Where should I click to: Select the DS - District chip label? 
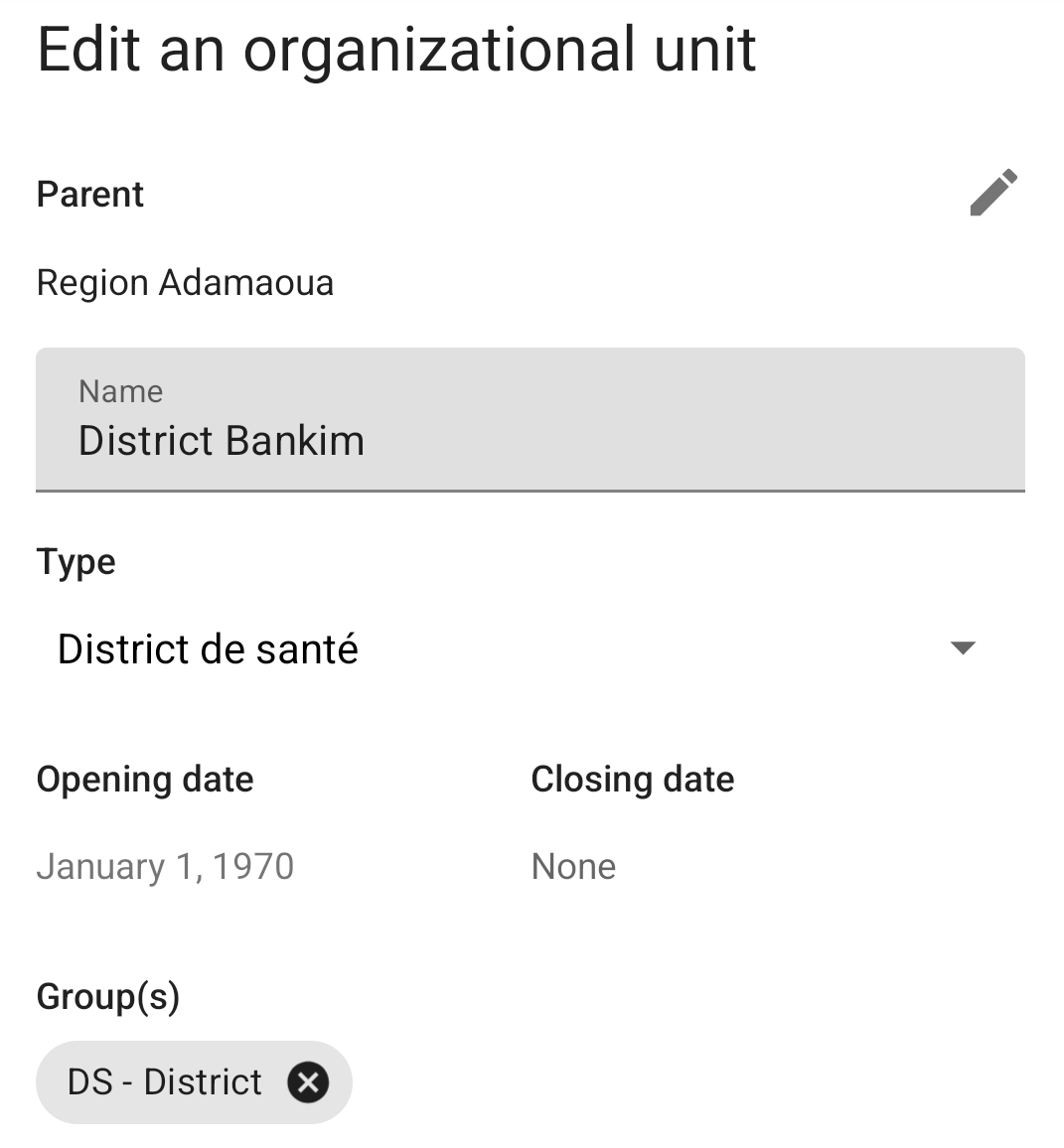pyautogui.click(x=165, y=1081)
